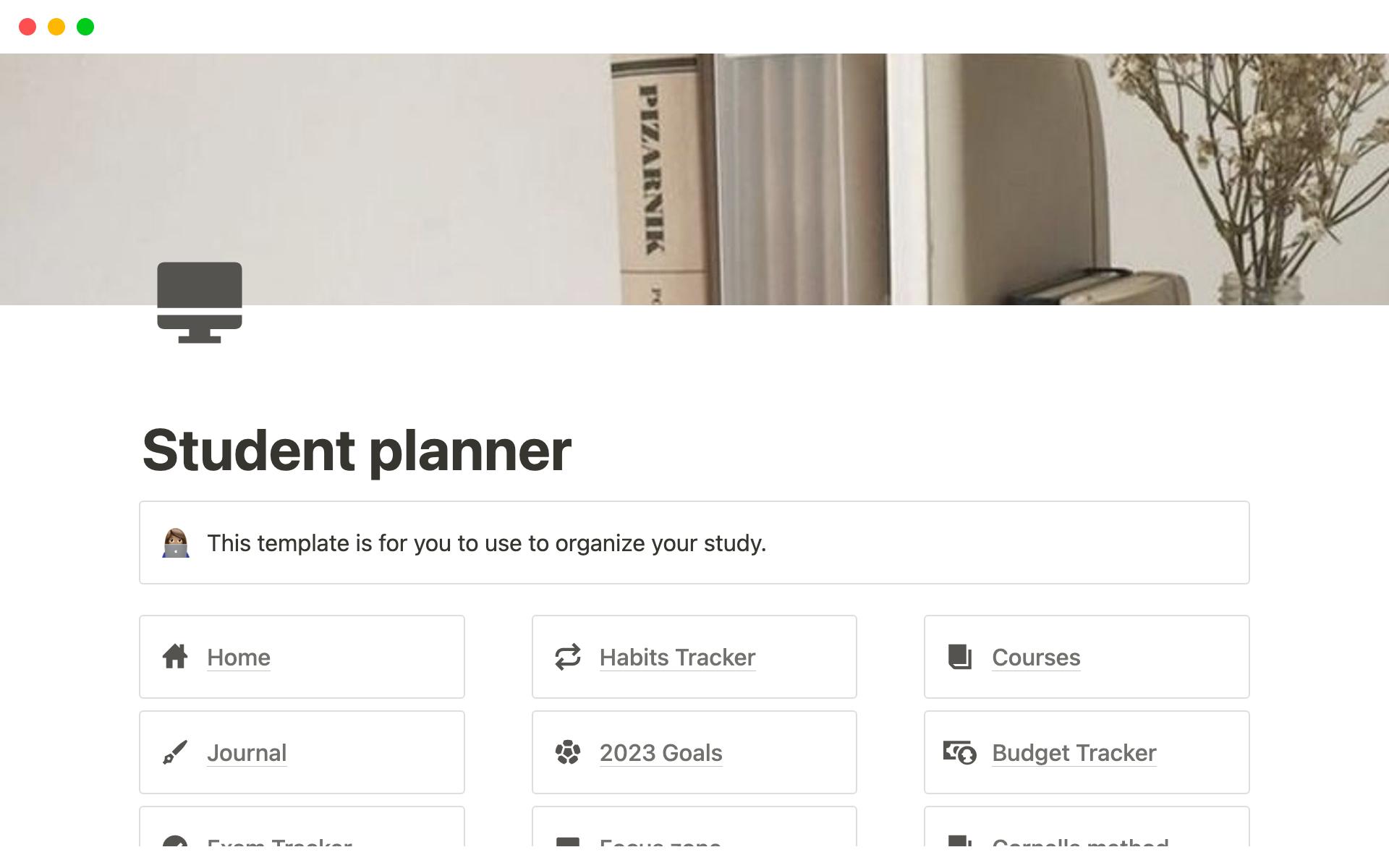Click the Student planner page title

[357, 451]
